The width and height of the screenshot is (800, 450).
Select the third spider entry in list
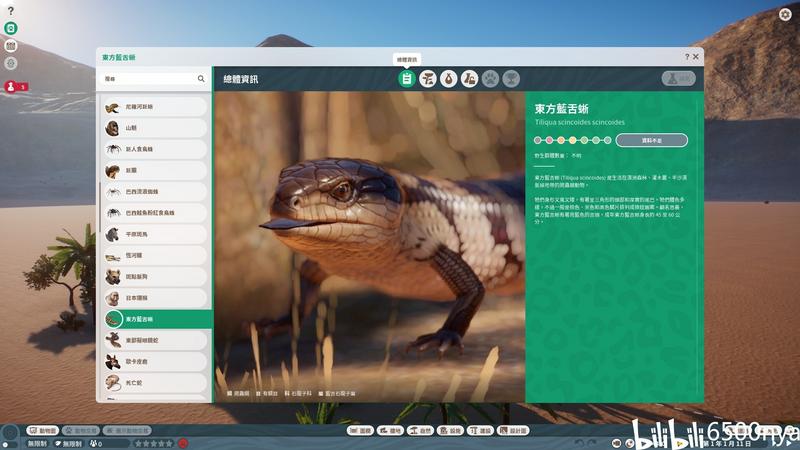click(x=155, y=213)
